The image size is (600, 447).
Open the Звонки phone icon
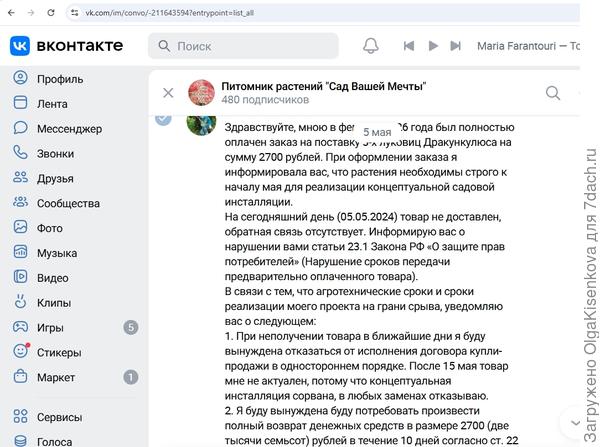click(x=20, y=152)
